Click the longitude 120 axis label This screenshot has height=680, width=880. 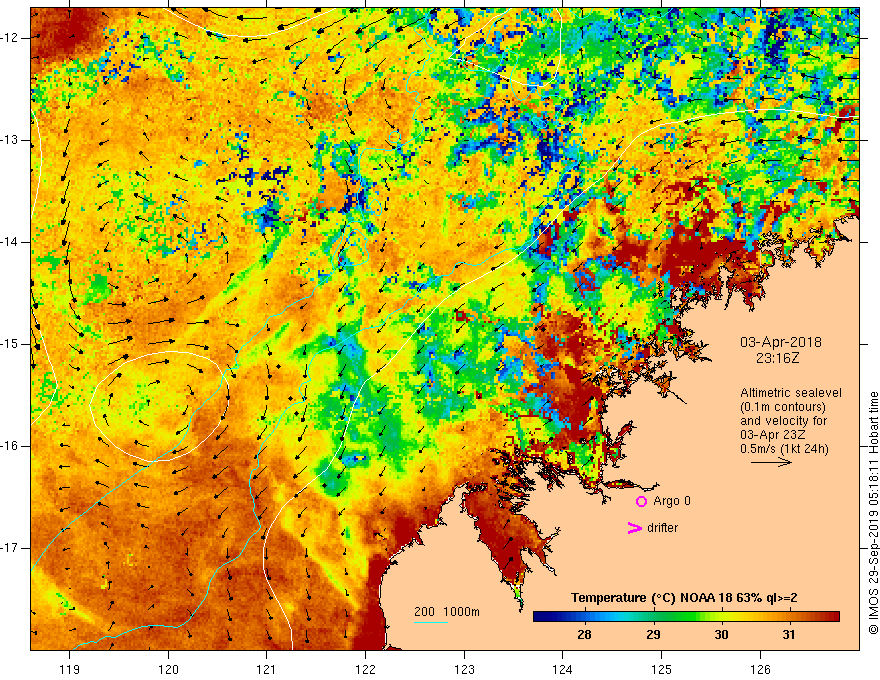tap(168, 669)
